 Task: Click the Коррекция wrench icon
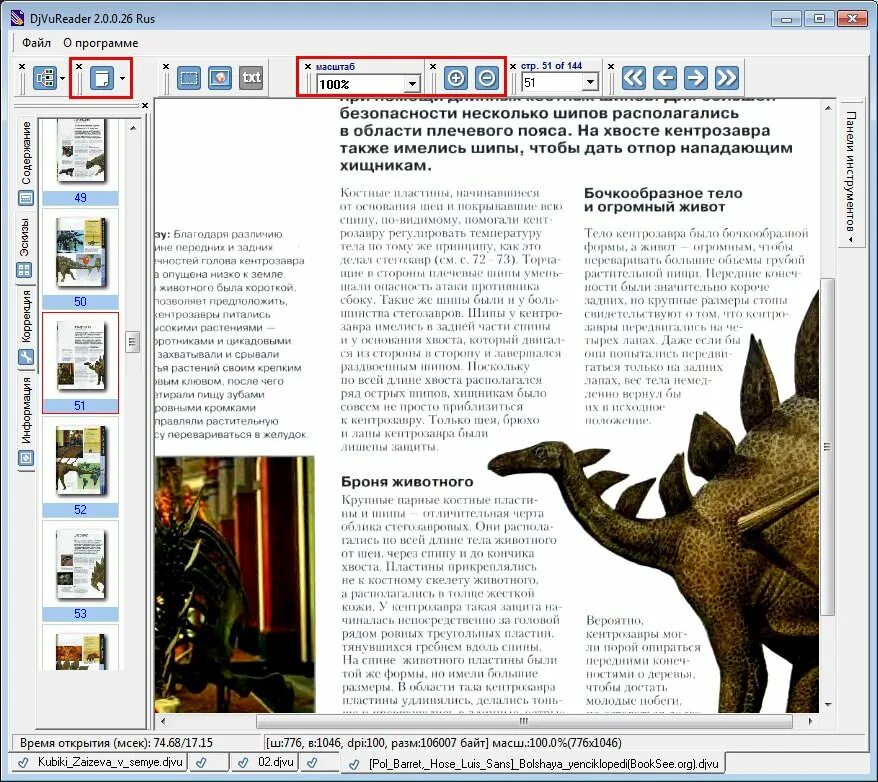(26, 357)
